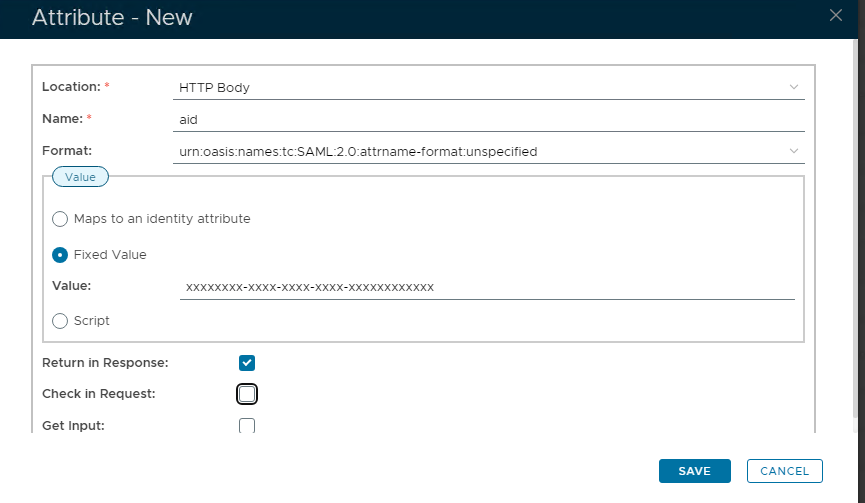Click the Return in Response label
The width and height of the screenshot is (865, 503).
pyautogui.click(x=105, y=362)
